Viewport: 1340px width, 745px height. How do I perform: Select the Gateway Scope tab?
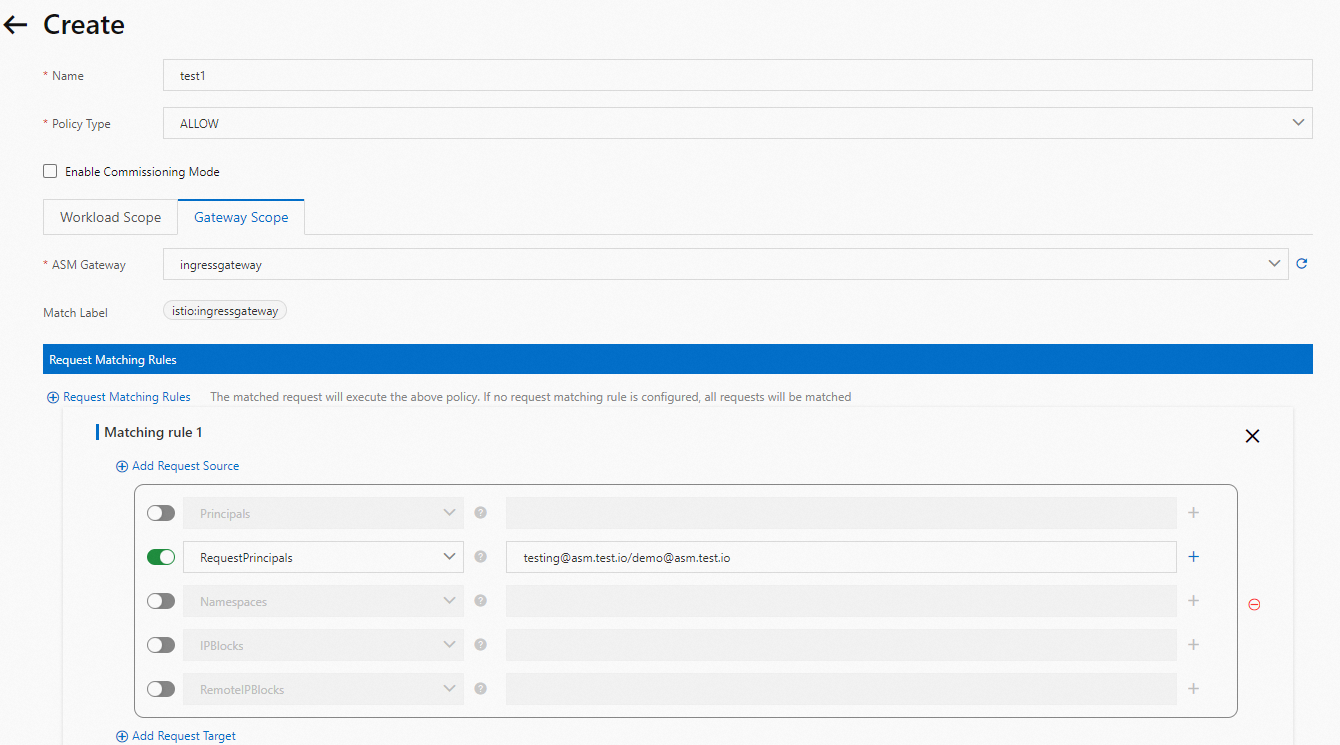[x=241, y=216]
